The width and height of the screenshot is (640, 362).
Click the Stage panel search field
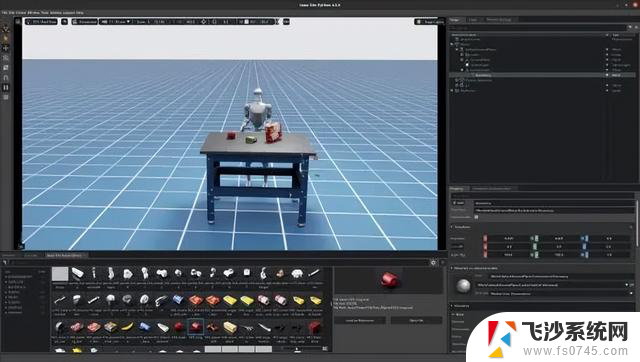[x=537, y=28]
